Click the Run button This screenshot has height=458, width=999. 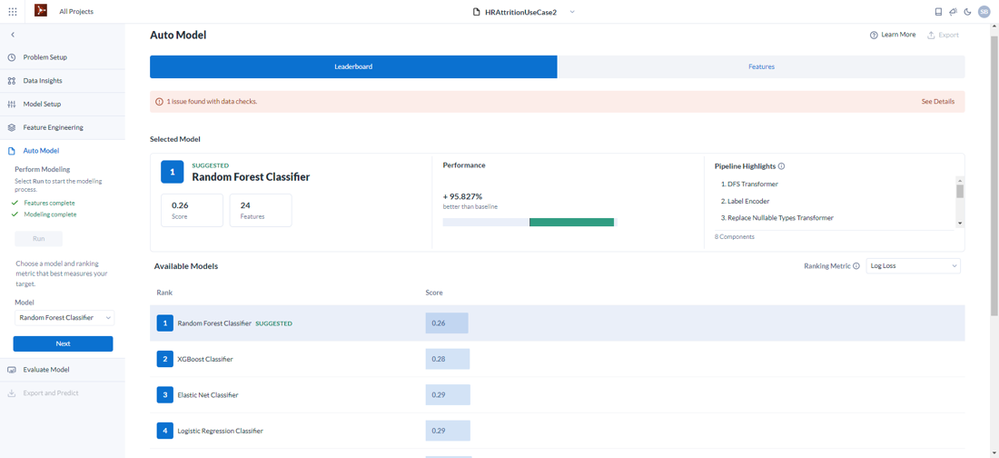pyautogui.click(x=38, y=239)
